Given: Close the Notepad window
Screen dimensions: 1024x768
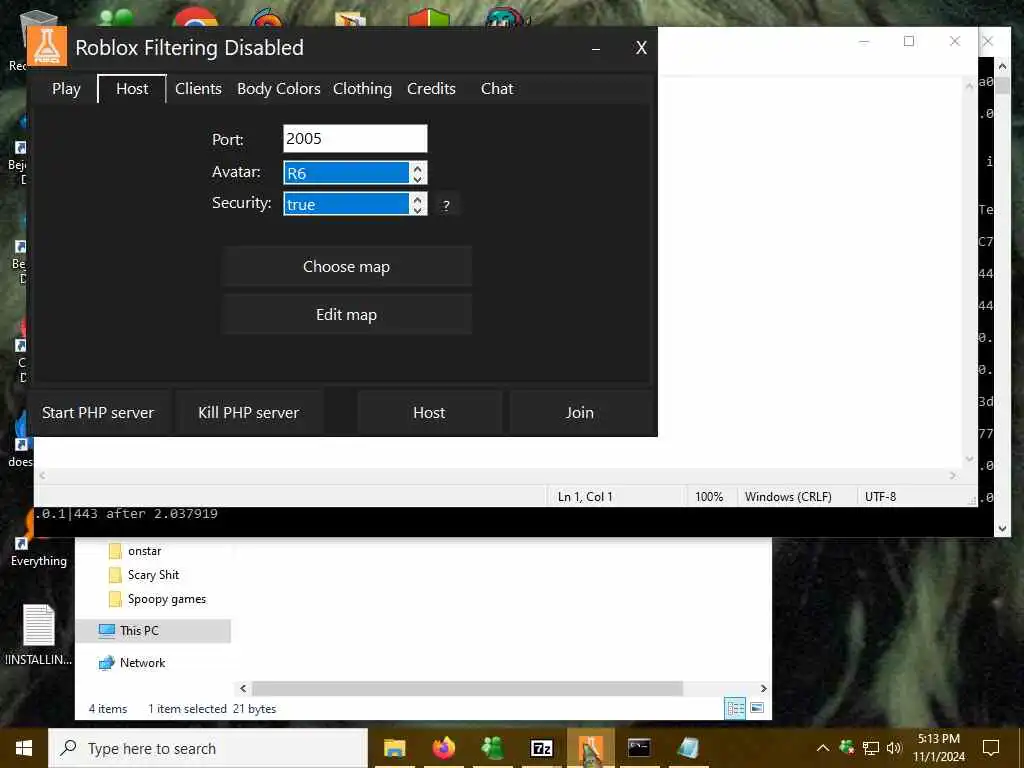Looking at the screenshot, I should [954, 41].
